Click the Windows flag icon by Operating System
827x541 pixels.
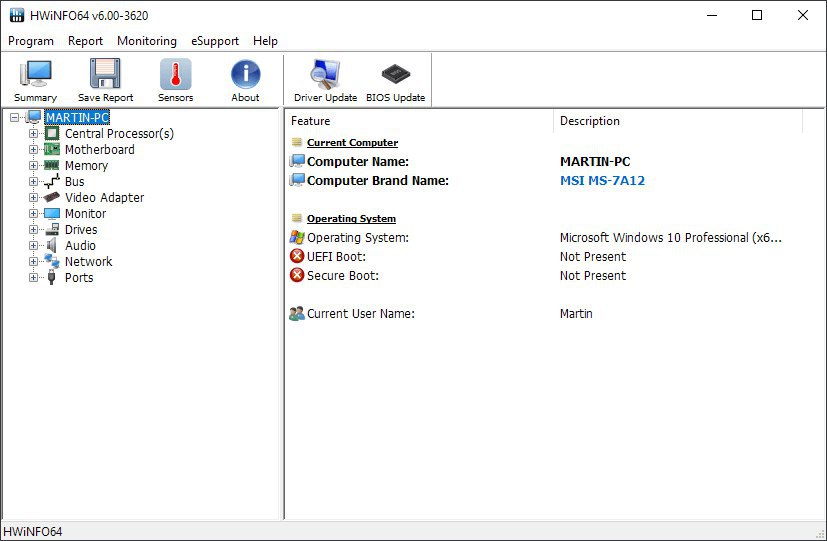297,237
